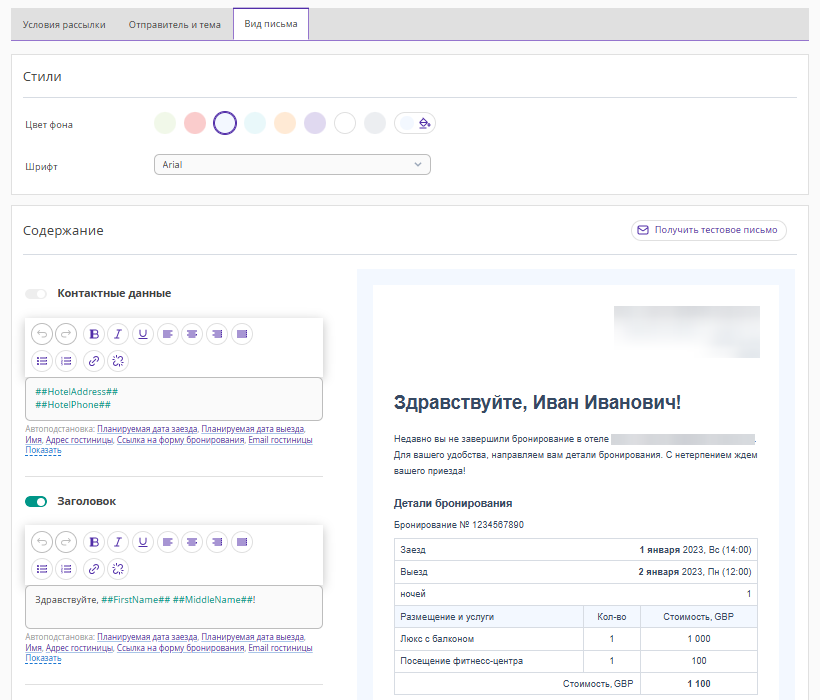Select the pink background color swatch
Screen dimensions: 820x700
click(195, 123)
